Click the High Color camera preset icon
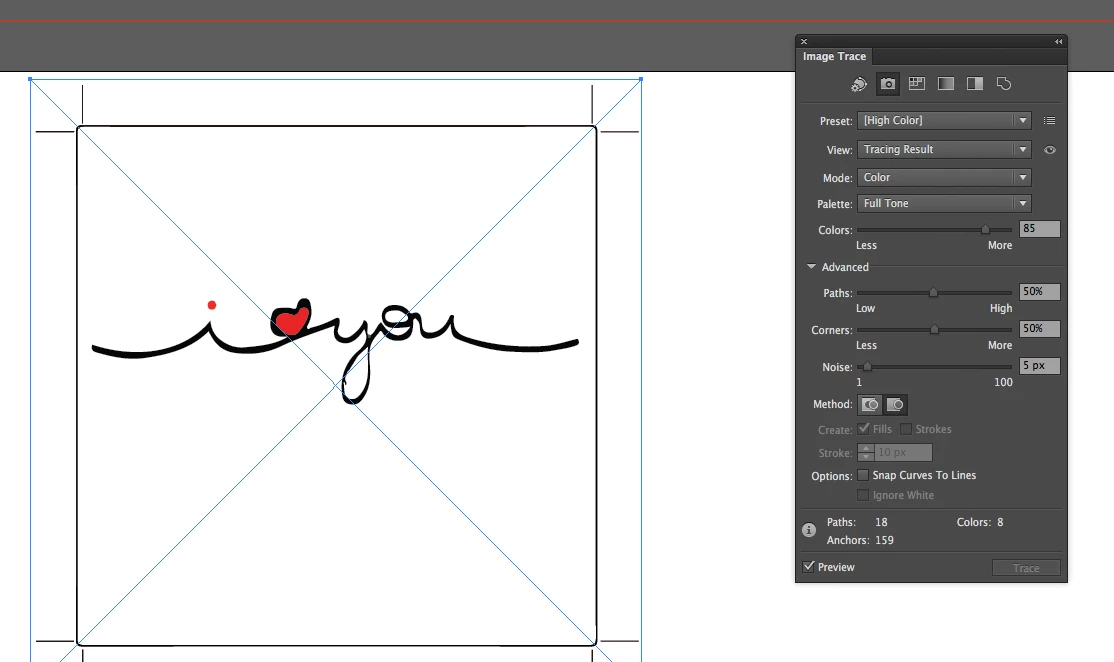This screenshot has height=662, width=1114. point(888,84)
